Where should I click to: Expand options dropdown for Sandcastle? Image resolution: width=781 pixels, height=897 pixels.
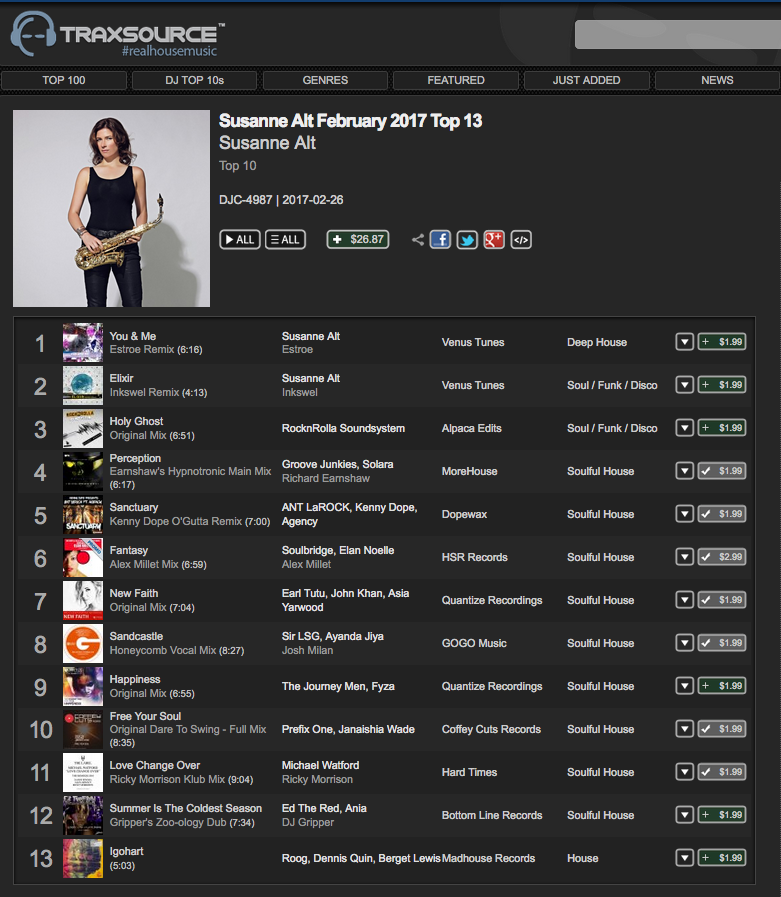click(684, 643)
